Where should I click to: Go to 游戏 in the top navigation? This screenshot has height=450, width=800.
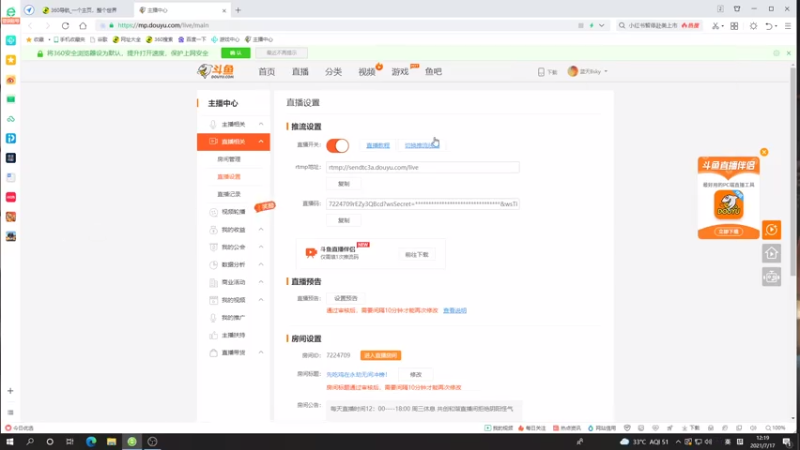(400, 72)
